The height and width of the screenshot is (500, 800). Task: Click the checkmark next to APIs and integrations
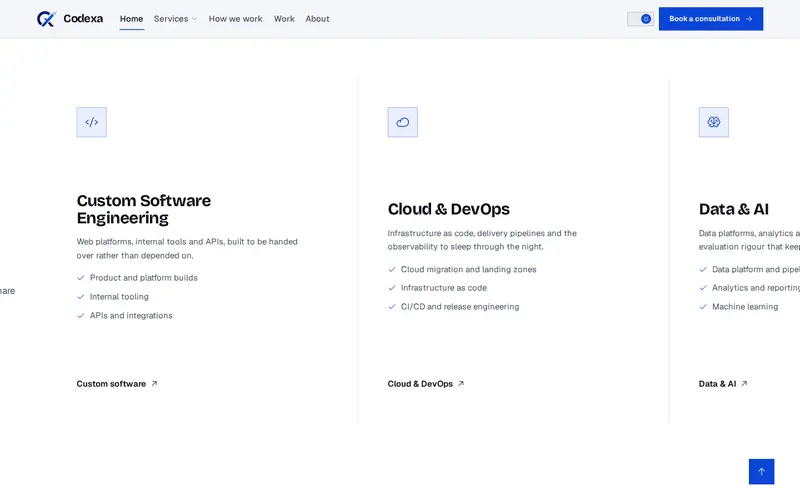81,316
